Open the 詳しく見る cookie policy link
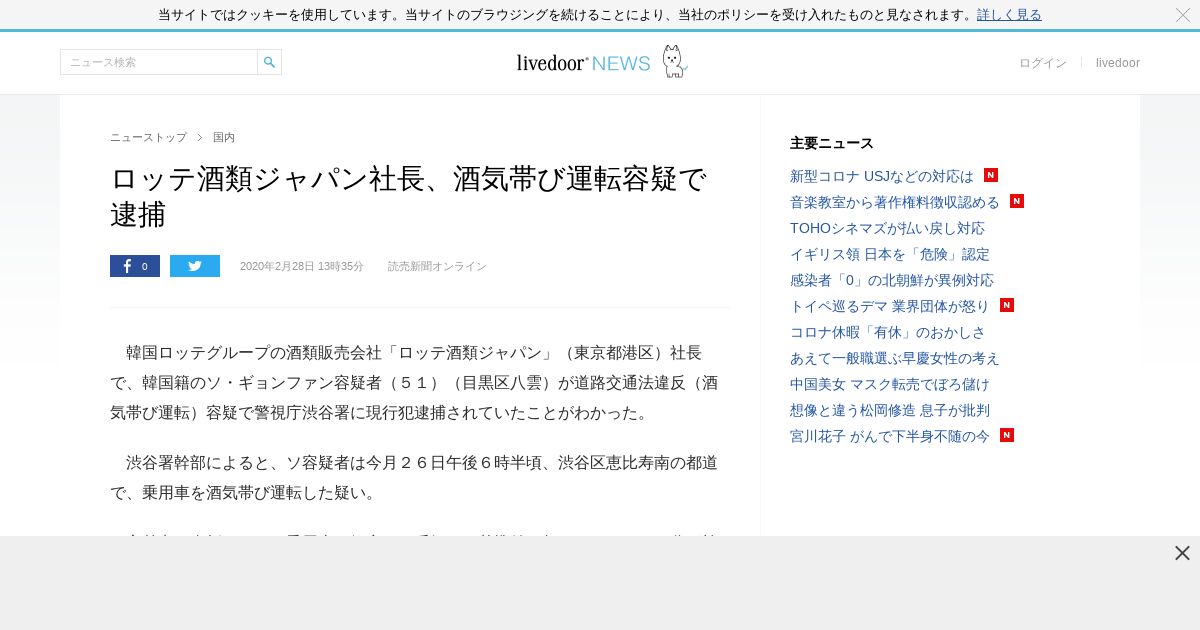This screenshot has height=630, width=1200. click(1009, 15)
